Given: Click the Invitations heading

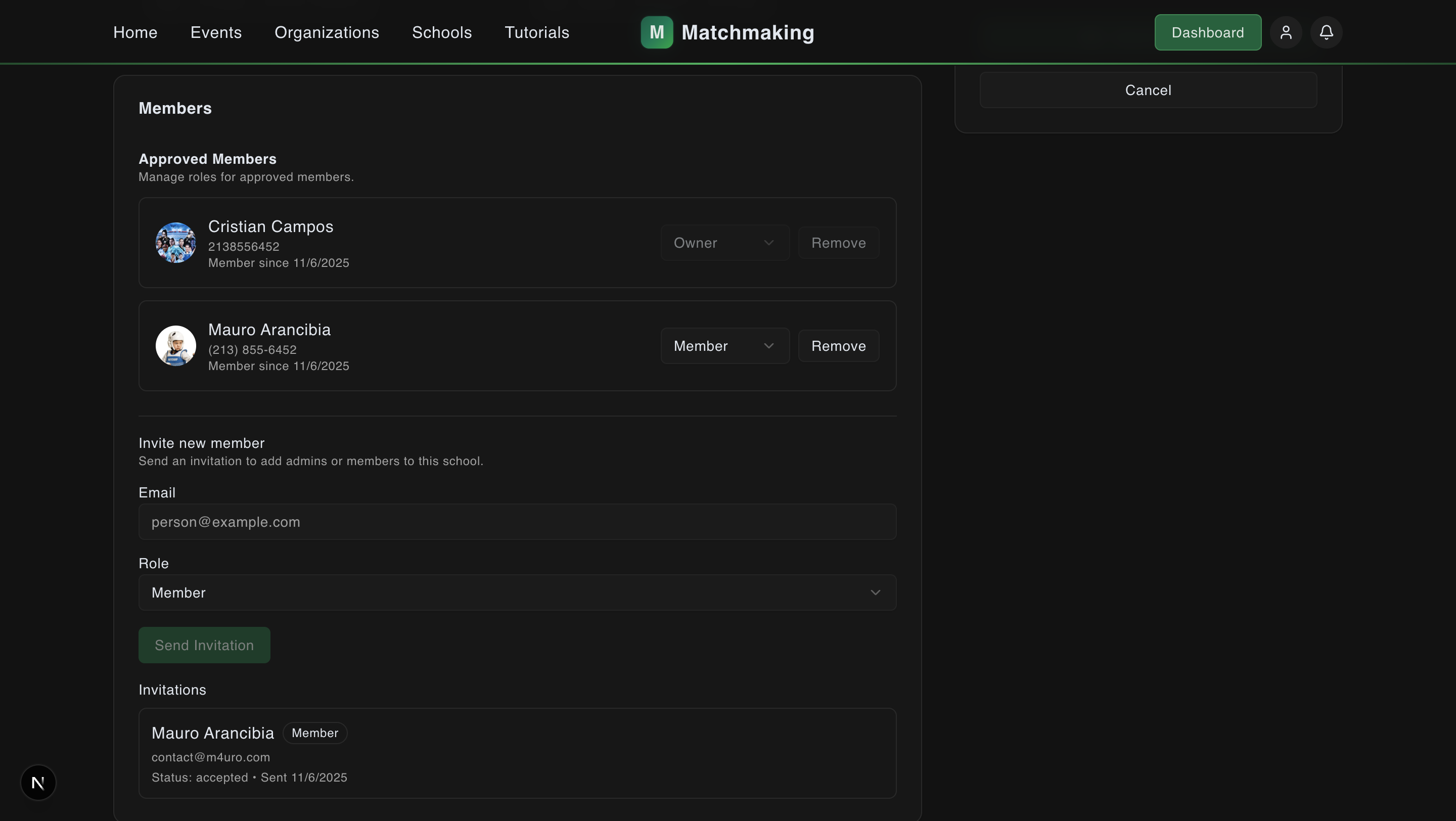Looking at the screenshot, I should tap(172, 690).
